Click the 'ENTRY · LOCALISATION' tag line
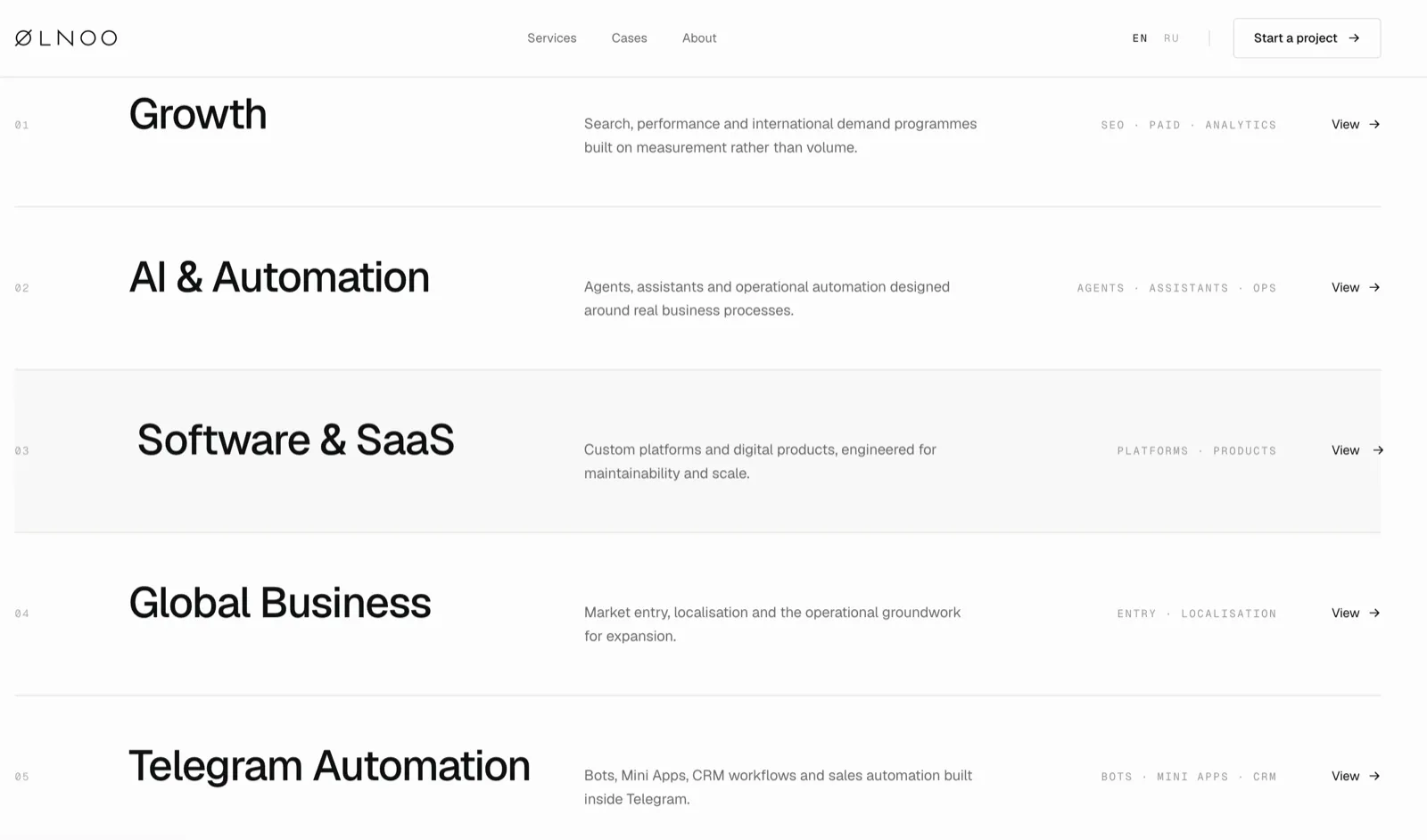Viewport: 1427px width, 840px height. 1197,614
